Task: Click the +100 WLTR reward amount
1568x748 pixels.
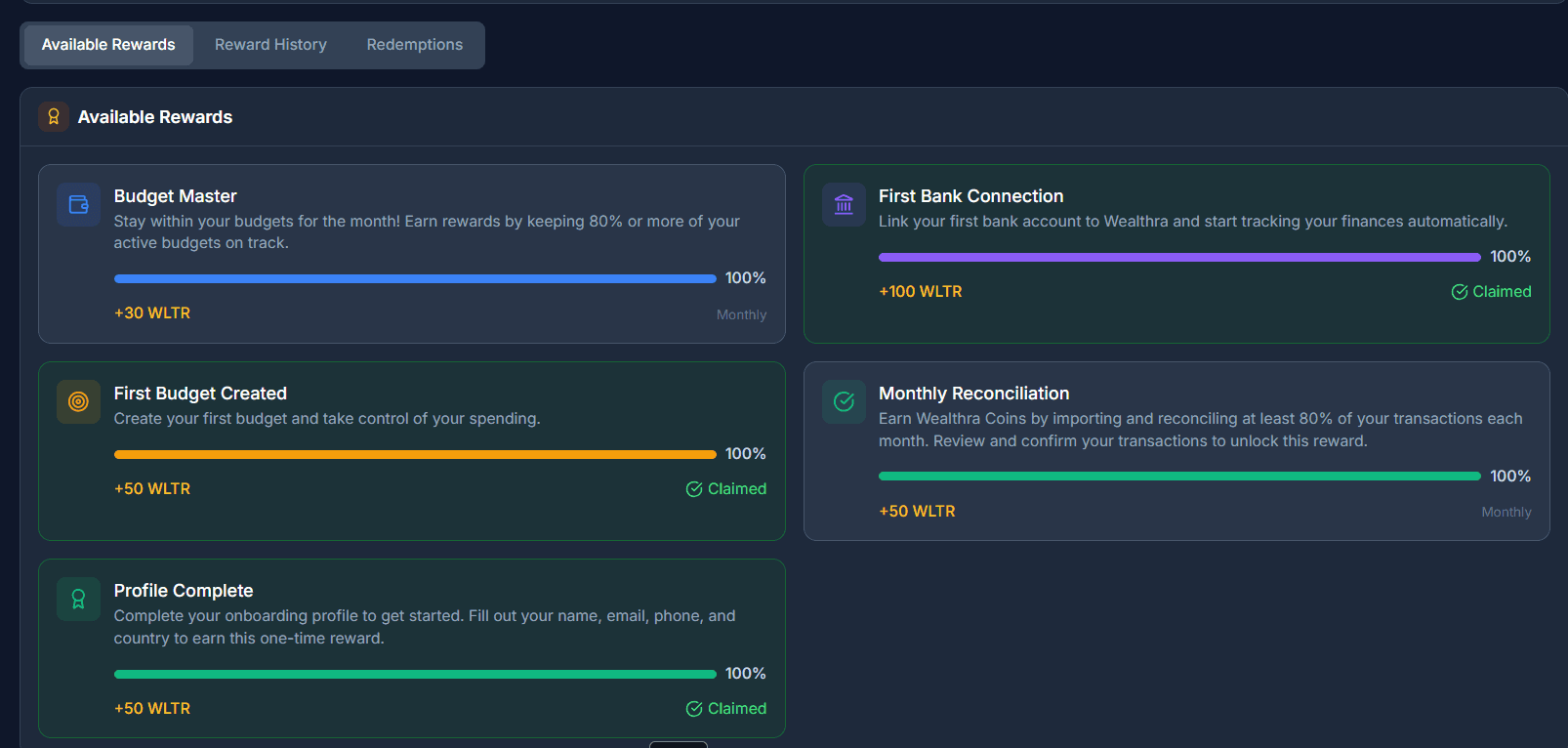Action: pos(921,292)
